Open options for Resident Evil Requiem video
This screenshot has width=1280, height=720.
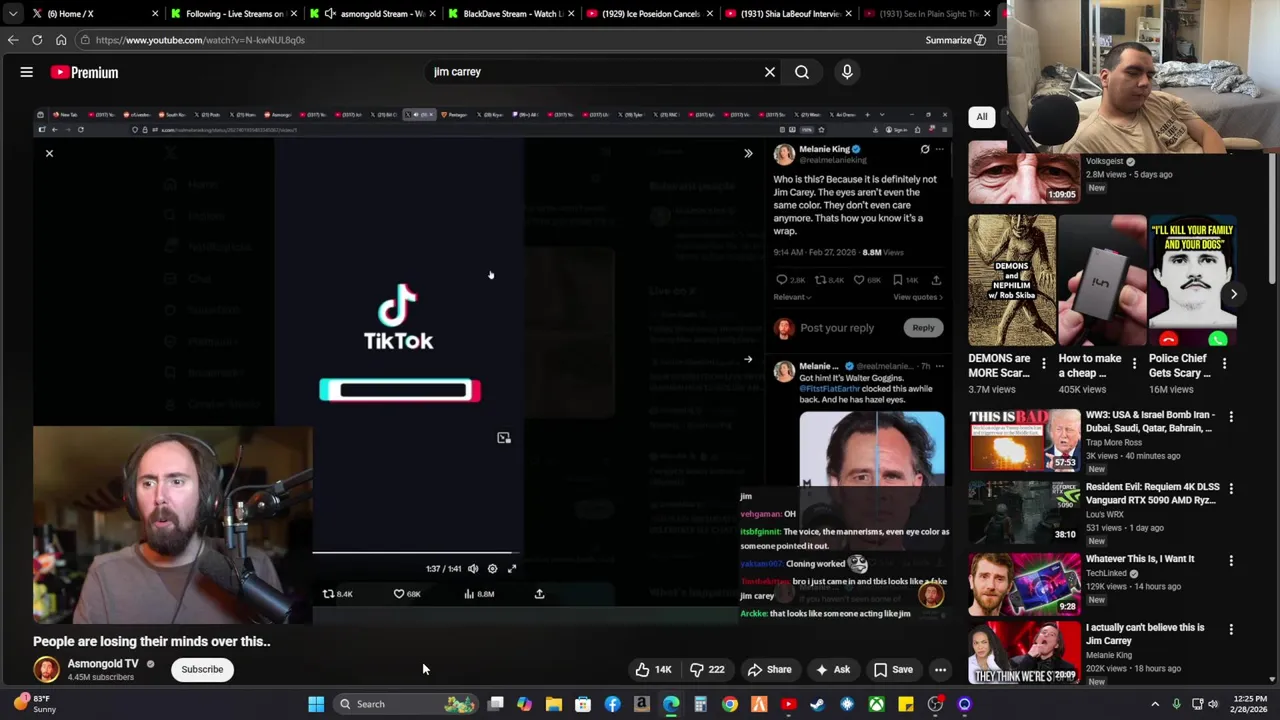[1231, 489]
